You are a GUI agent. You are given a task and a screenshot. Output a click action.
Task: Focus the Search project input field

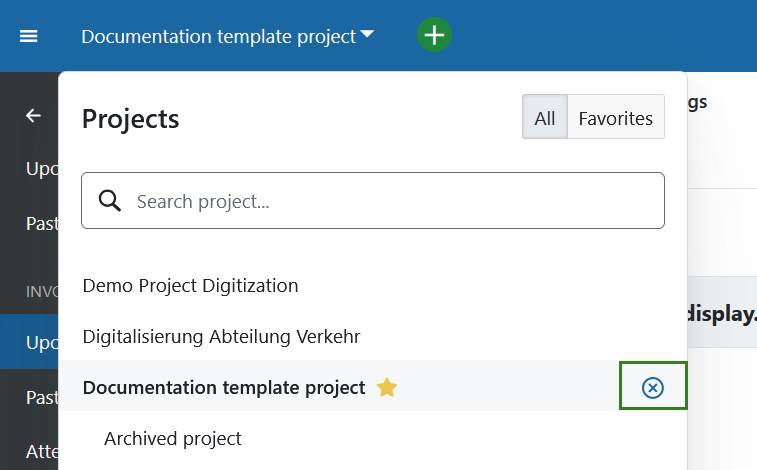390,201
